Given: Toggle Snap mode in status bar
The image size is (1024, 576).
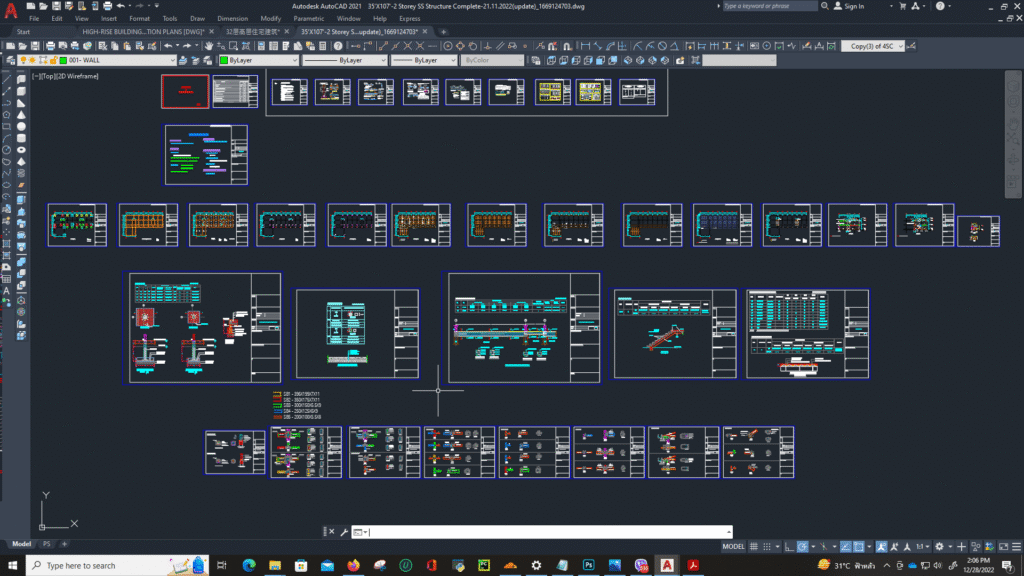Looking at the screenshot, I should pyautogui.click(x=767, y=547).
